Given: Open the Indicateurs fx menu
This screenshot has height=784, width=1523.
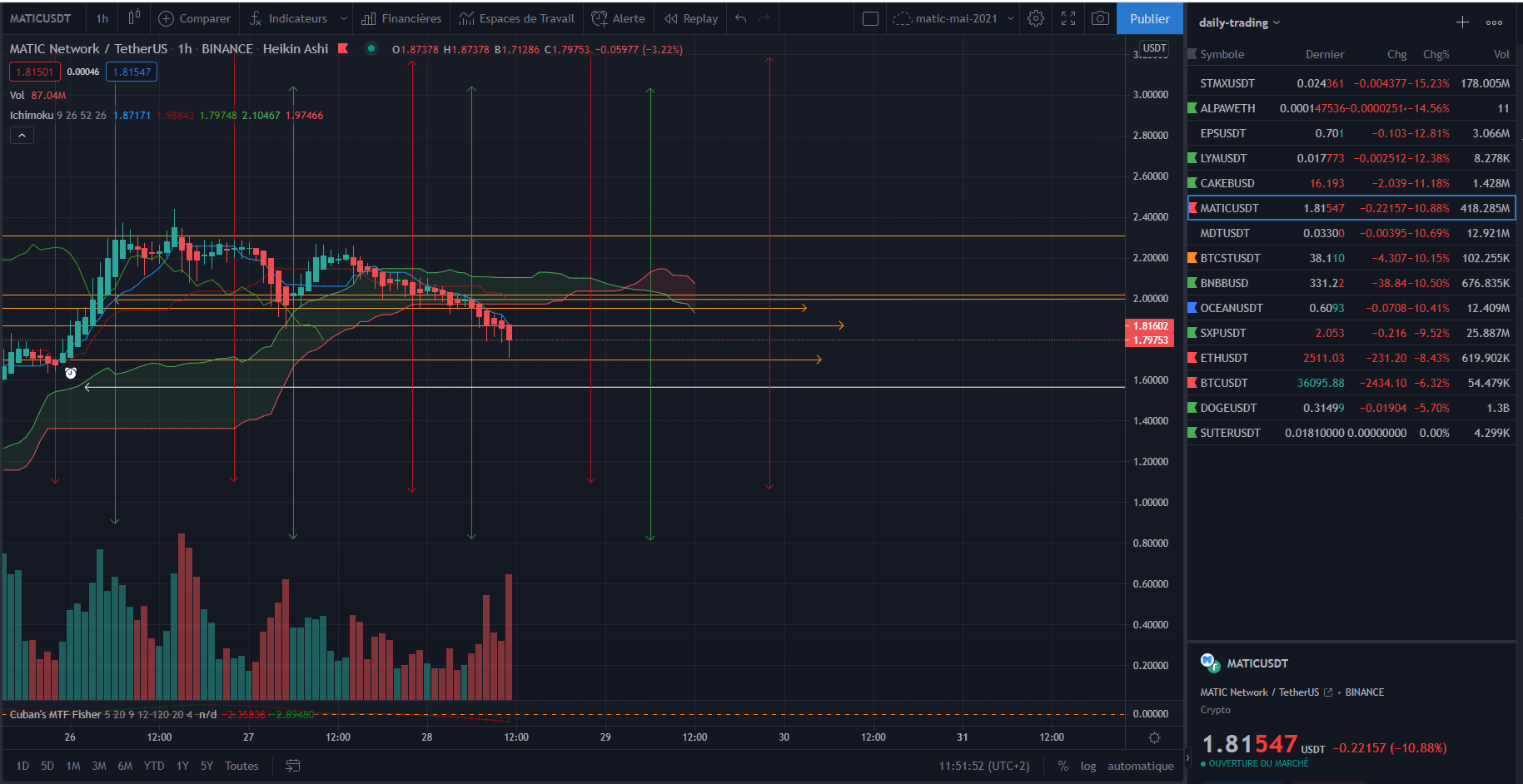Looking at the screenshot, I should [288, 18].
